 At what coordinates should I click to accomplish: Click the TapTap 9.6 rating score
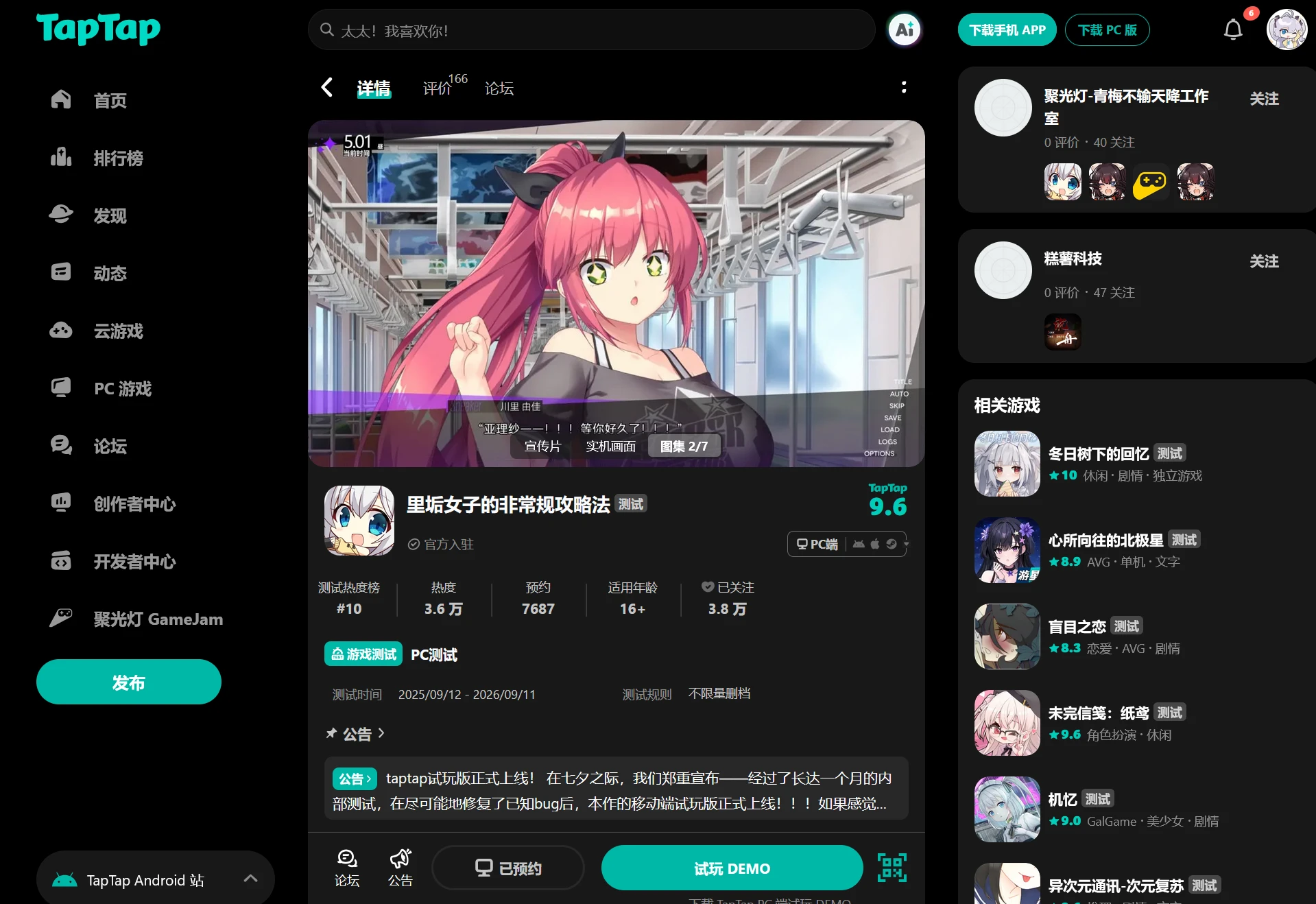click(x=888, y=500)
